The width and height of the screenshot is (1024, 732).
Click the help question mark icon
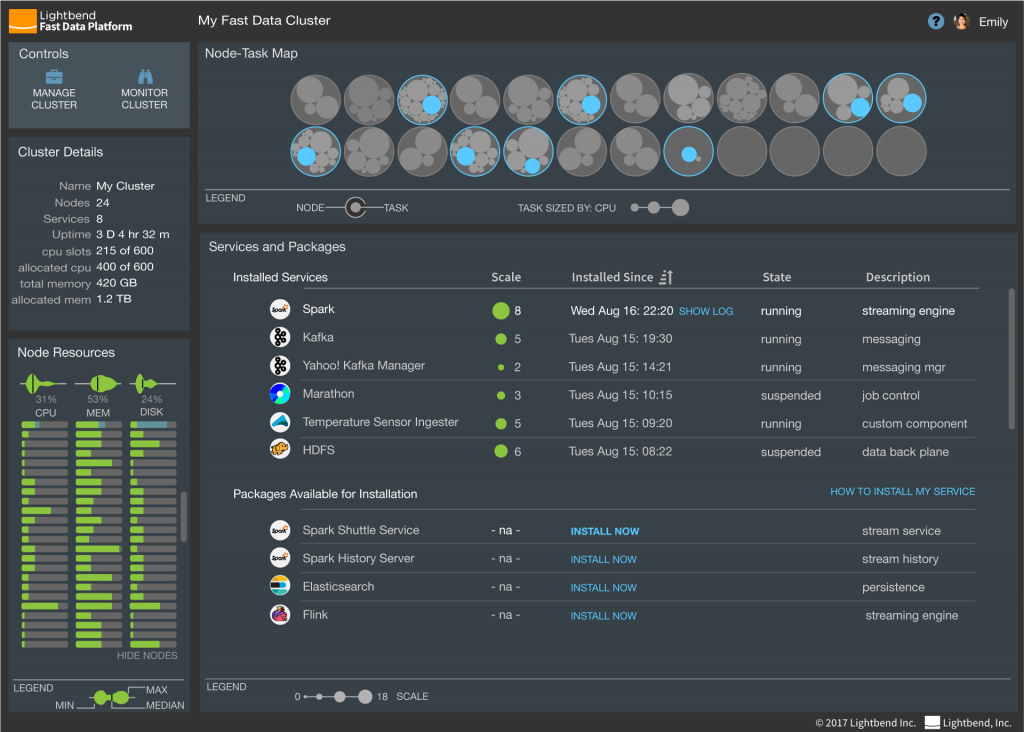pos(935,22)
